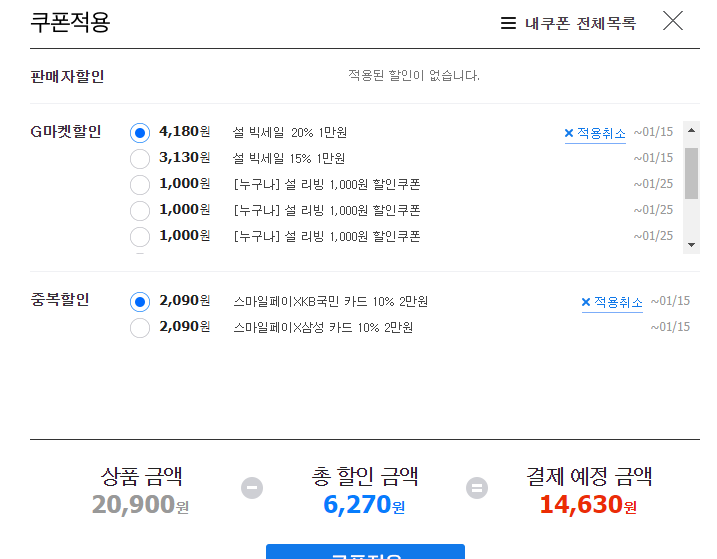Cancel 중복할인 coupon via 적용취소 link
The width and height of the screenshot is (717, 559).
coord(618,302)
